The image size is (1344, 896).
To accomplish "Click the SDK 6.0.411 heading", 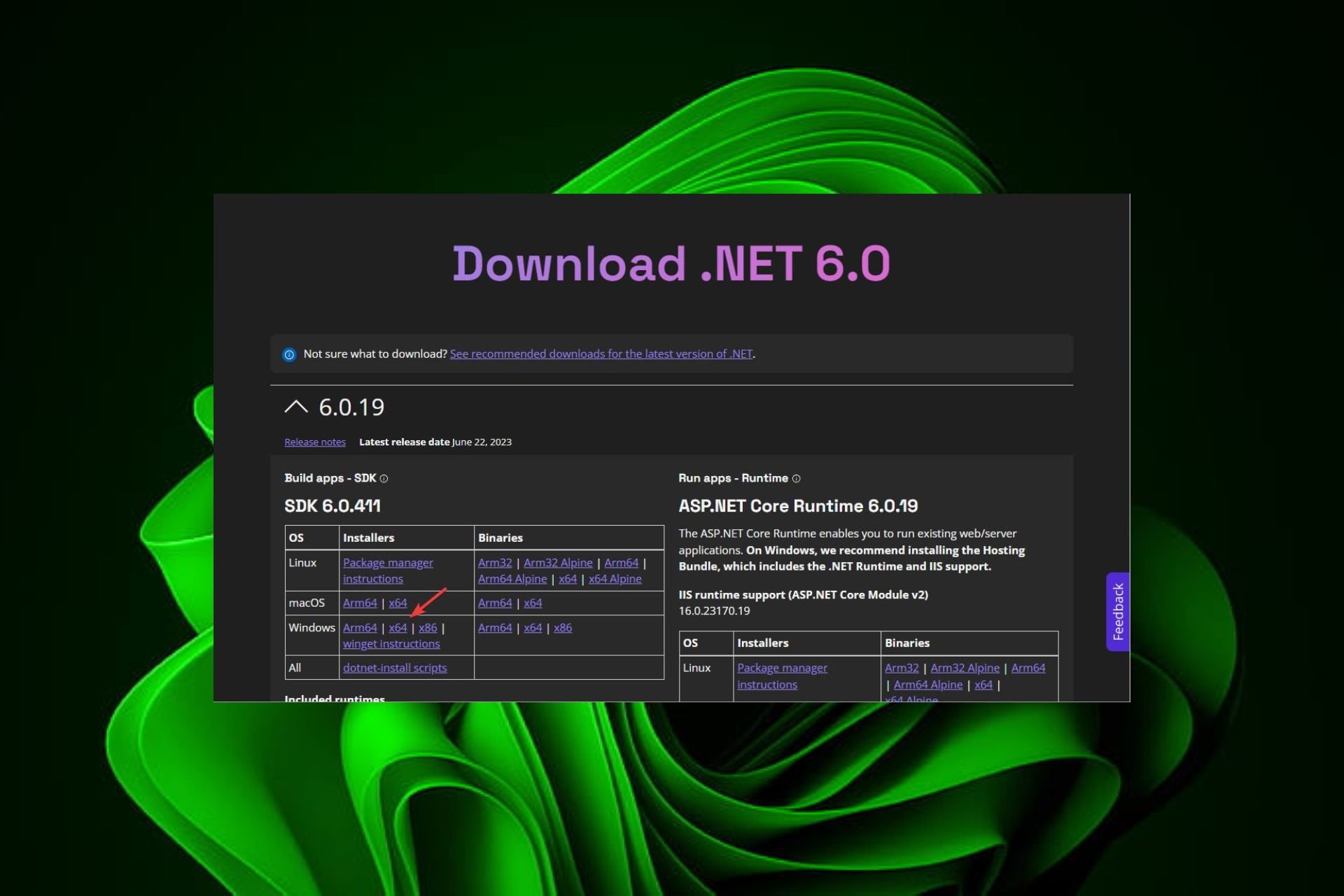I will coord(332,506).
